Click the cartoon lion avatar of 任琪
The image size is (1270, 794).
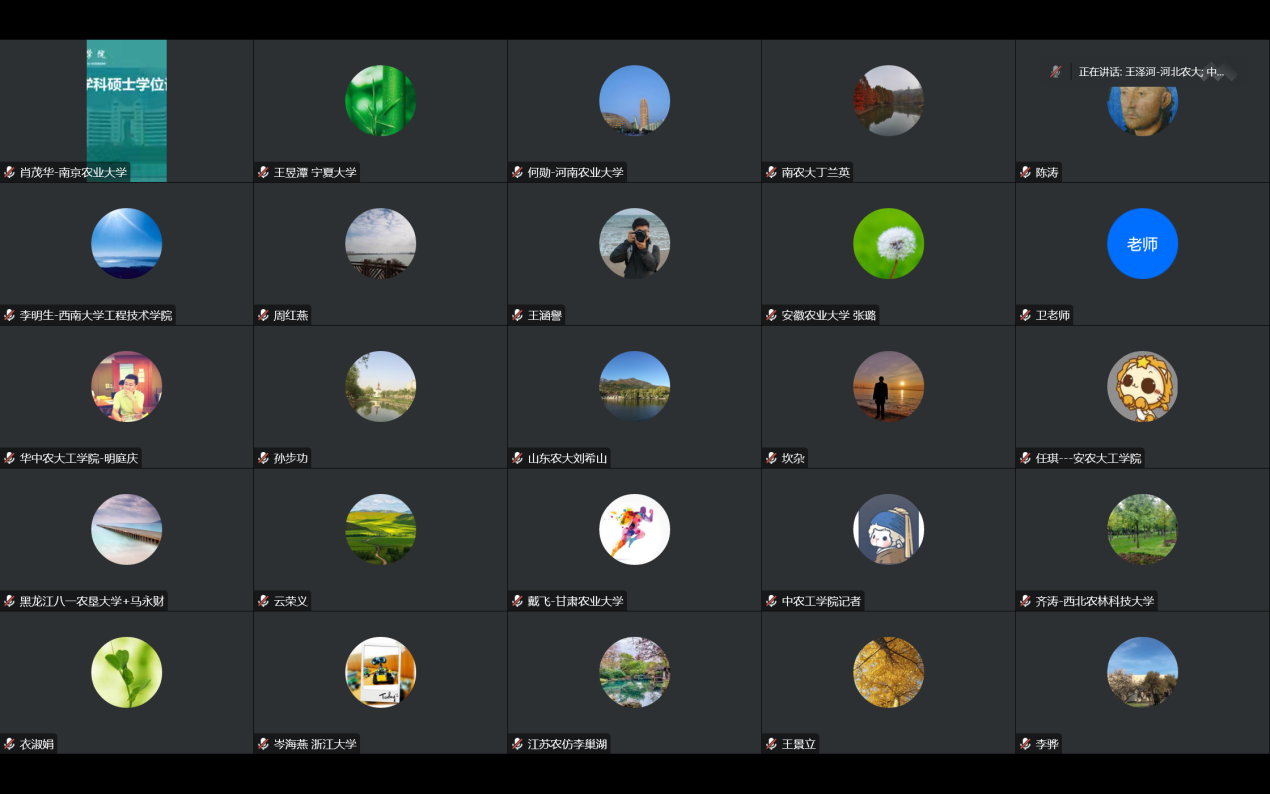click(x=1142, y=386)
